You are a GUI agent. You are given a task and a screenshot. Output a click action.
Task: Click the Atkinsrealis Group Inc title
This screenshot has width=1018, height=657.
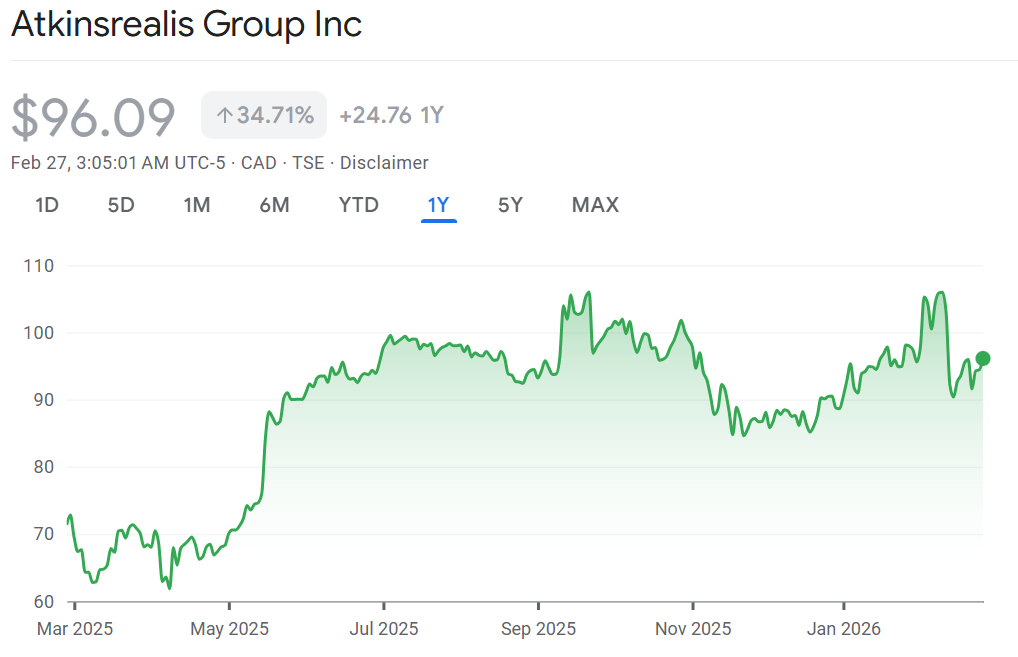[186, 25]
